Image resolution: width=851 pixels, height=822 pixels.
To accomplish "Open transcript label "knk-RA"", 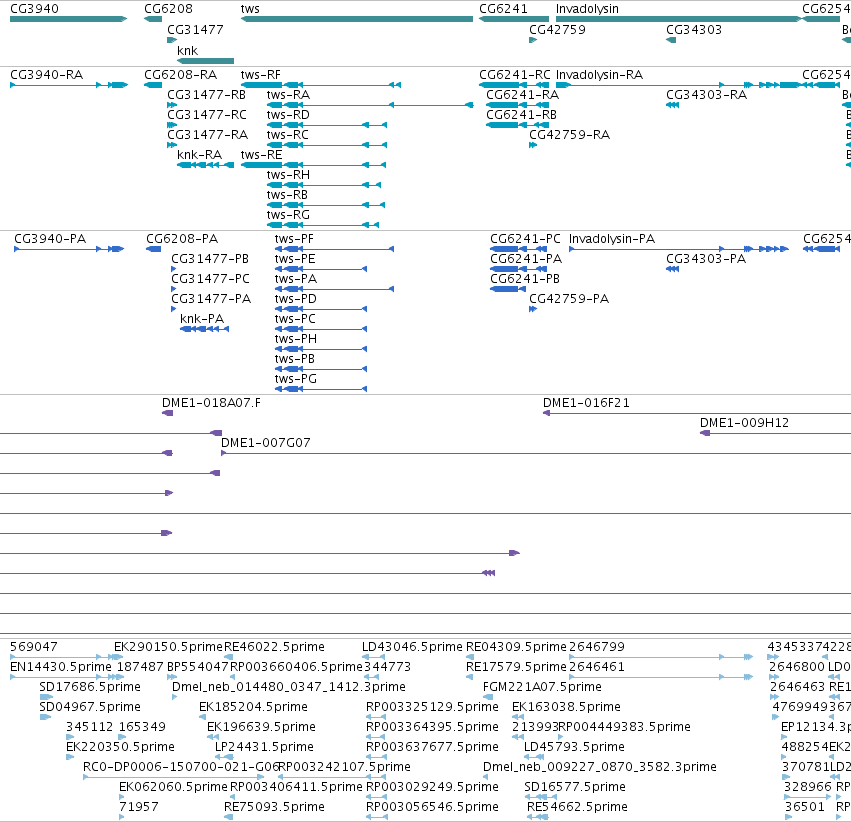I will click(200, 155).
